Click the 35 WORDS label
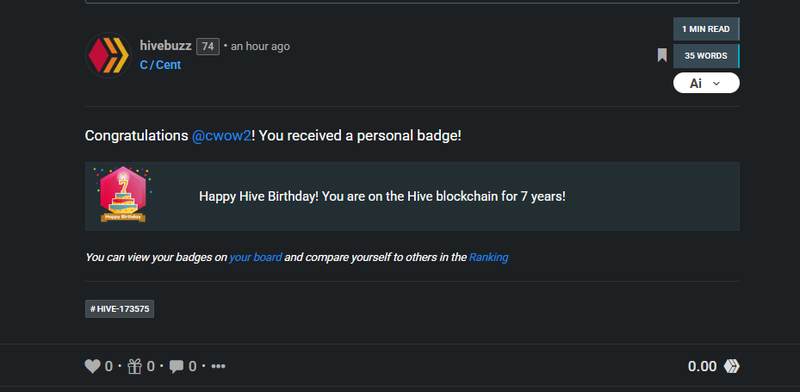Screen dimensions: 800x392 coord(706,56)
